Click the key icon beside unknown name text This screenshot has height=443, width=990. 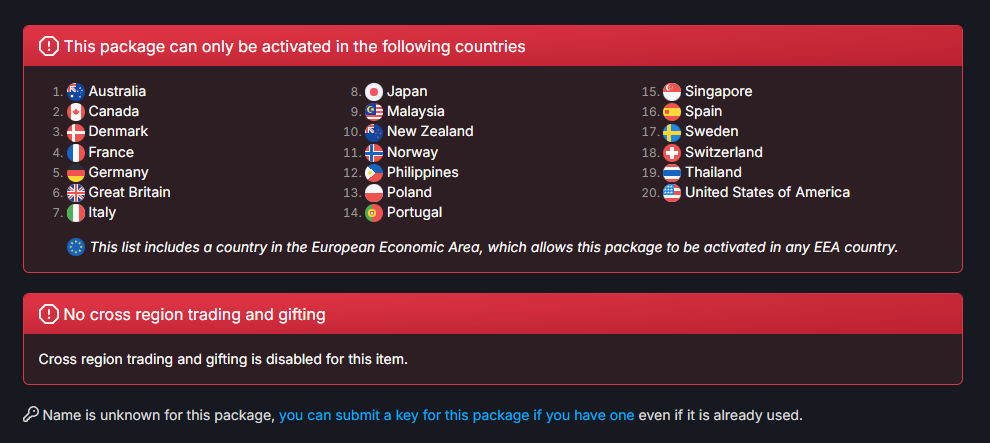(x=30, y=415)
